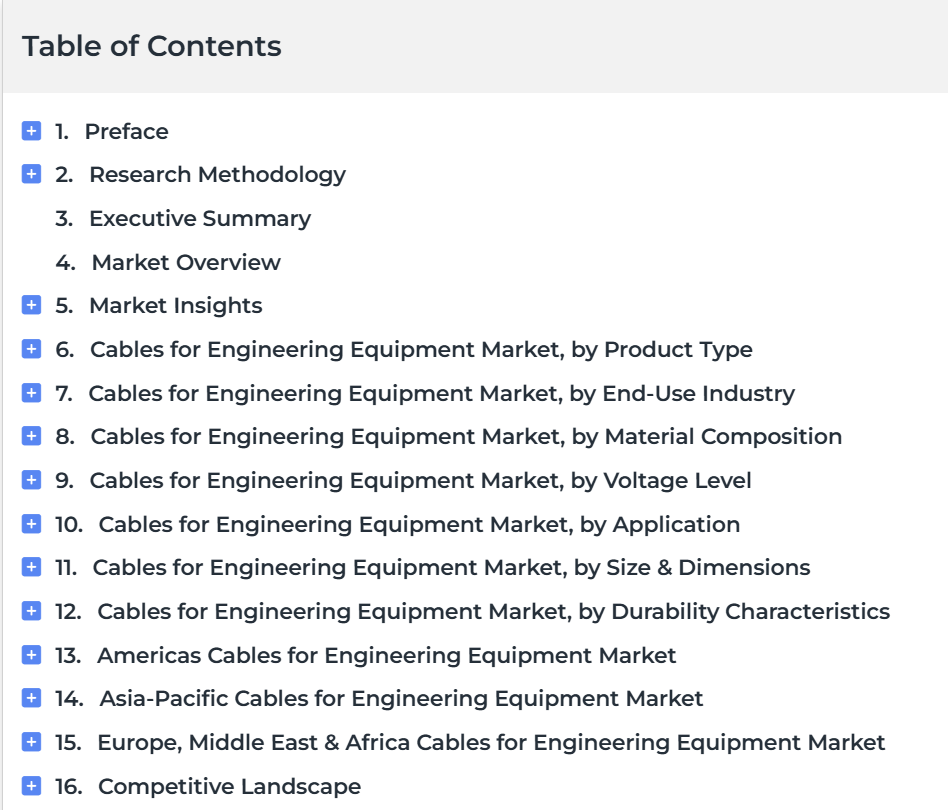The height and width of the screenshot is (810, 948).
Task: Click plus icon beside by Size & Dimensions
Action: (31, 567)
